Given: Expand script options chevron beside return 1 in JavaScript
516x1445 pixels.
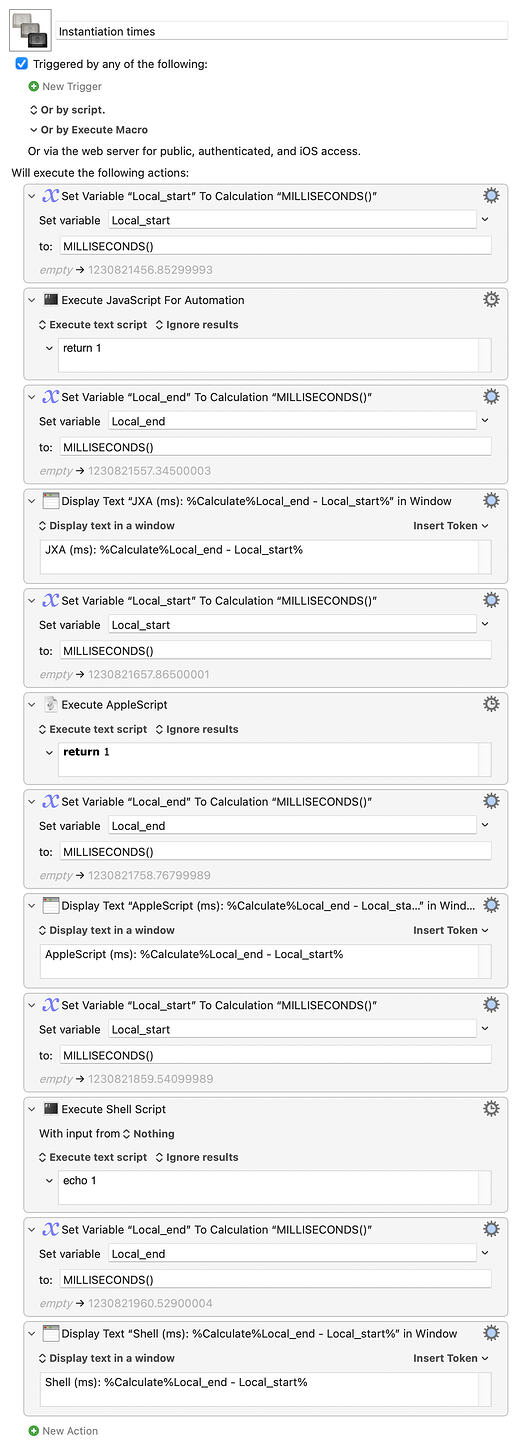Looking at the screenshot, I should point(50,348).
